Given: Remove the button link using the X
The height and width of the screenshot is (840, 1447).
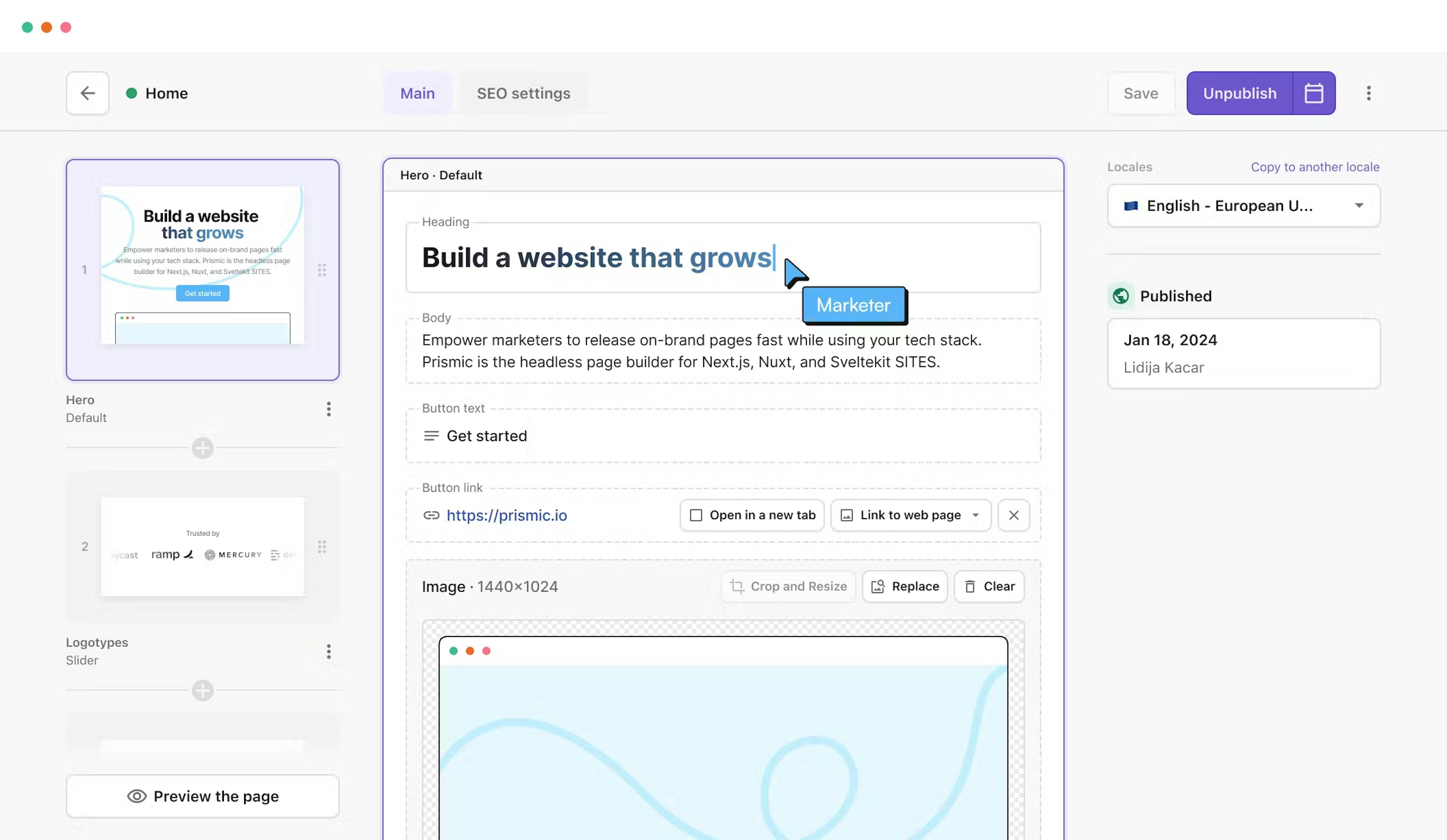Looking at the screenshot, I should pos(1014,515).
